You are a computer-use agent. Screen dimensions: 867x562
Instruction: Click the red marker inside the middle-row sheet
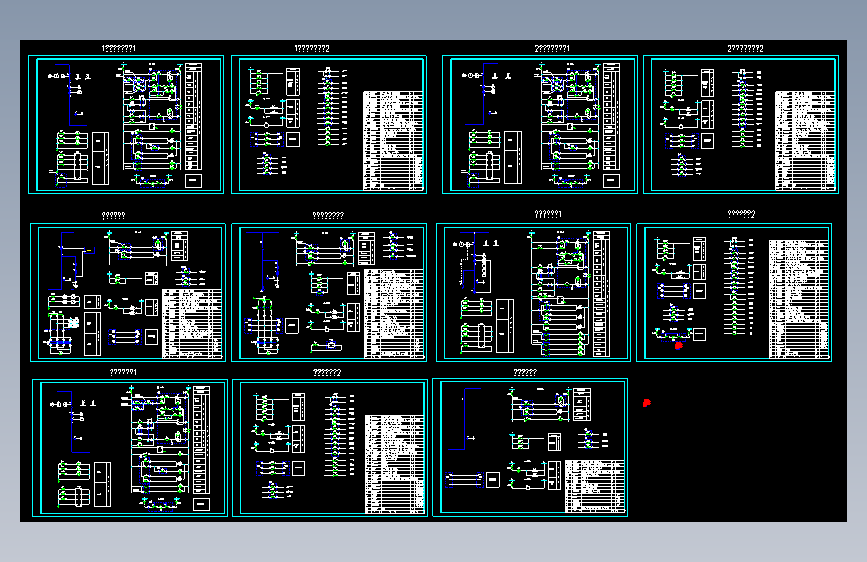pyautogui.click(x=678, y=346)
